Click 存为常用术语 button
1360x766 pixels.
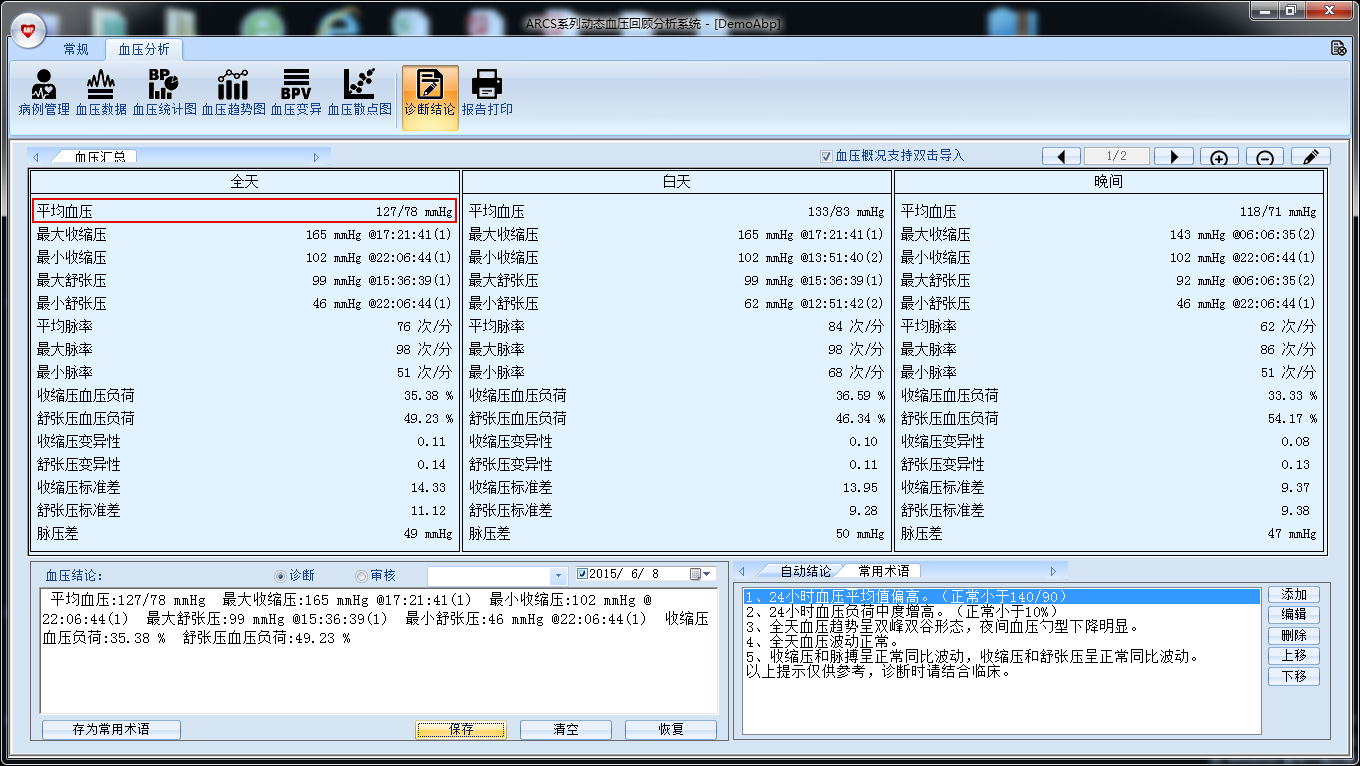[x=111, y=730]
